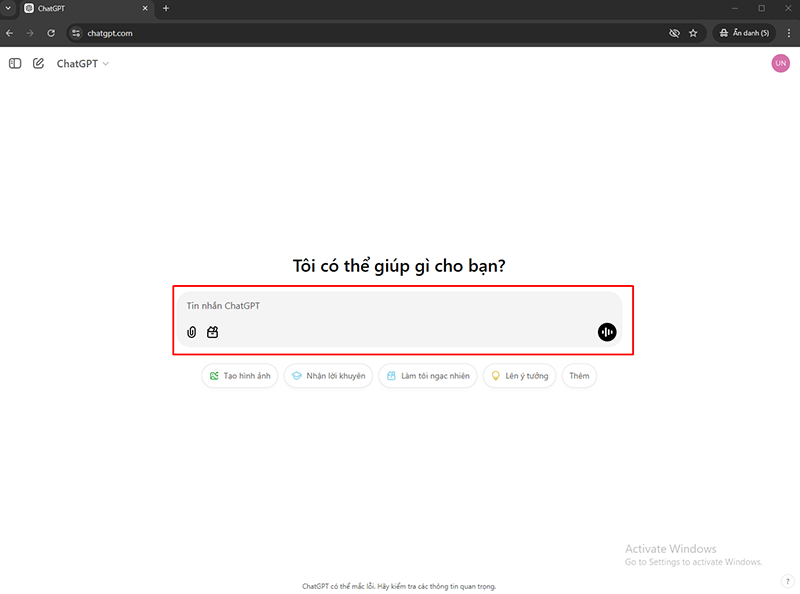Toggle the ChatGPT sidebar panel

pos(15,63)
